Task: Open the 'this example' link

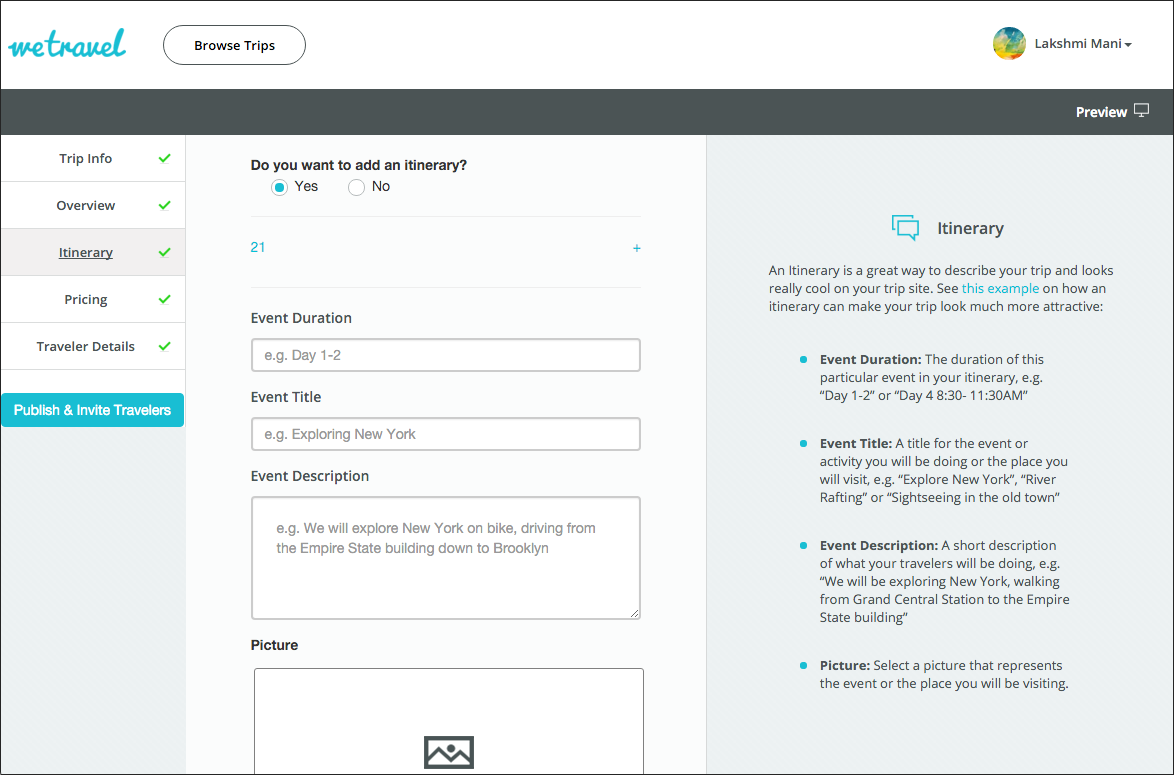Action: pyautogui.click(x=1000, y=289)
